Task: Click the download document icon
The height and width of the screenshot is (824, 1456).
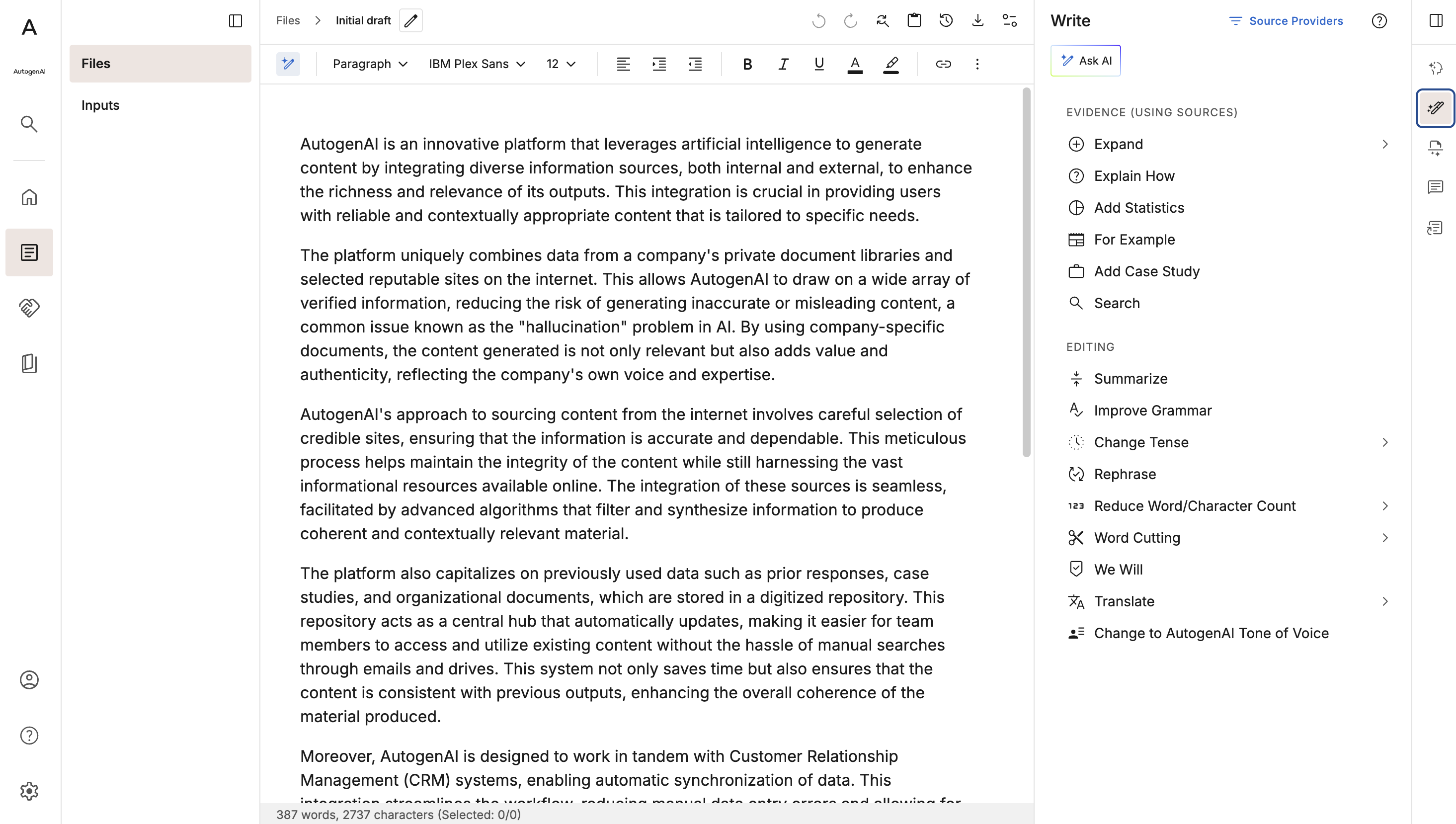Action: 977,21
